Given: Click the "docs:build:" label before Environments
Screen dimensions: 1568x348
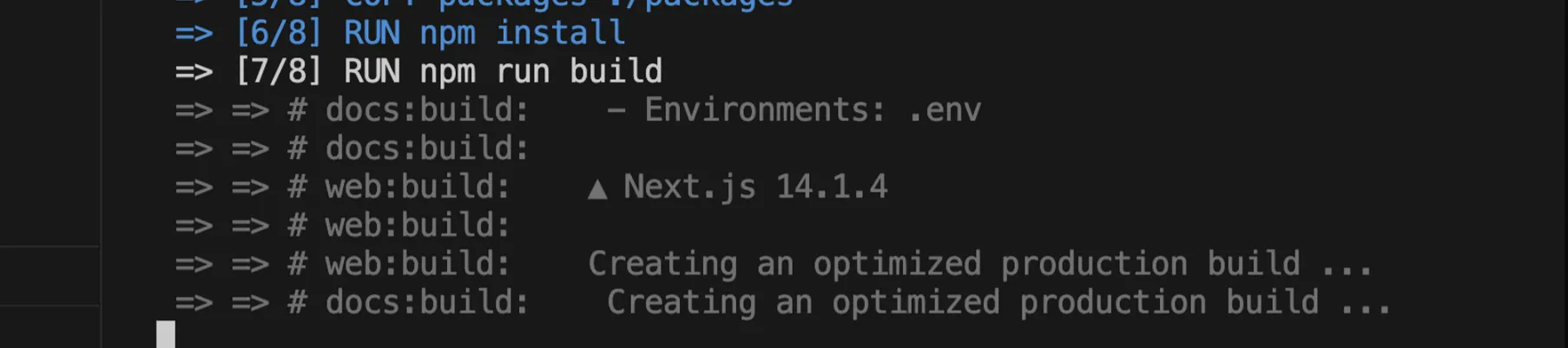Looking at the screenshot, I should point(426,110).
